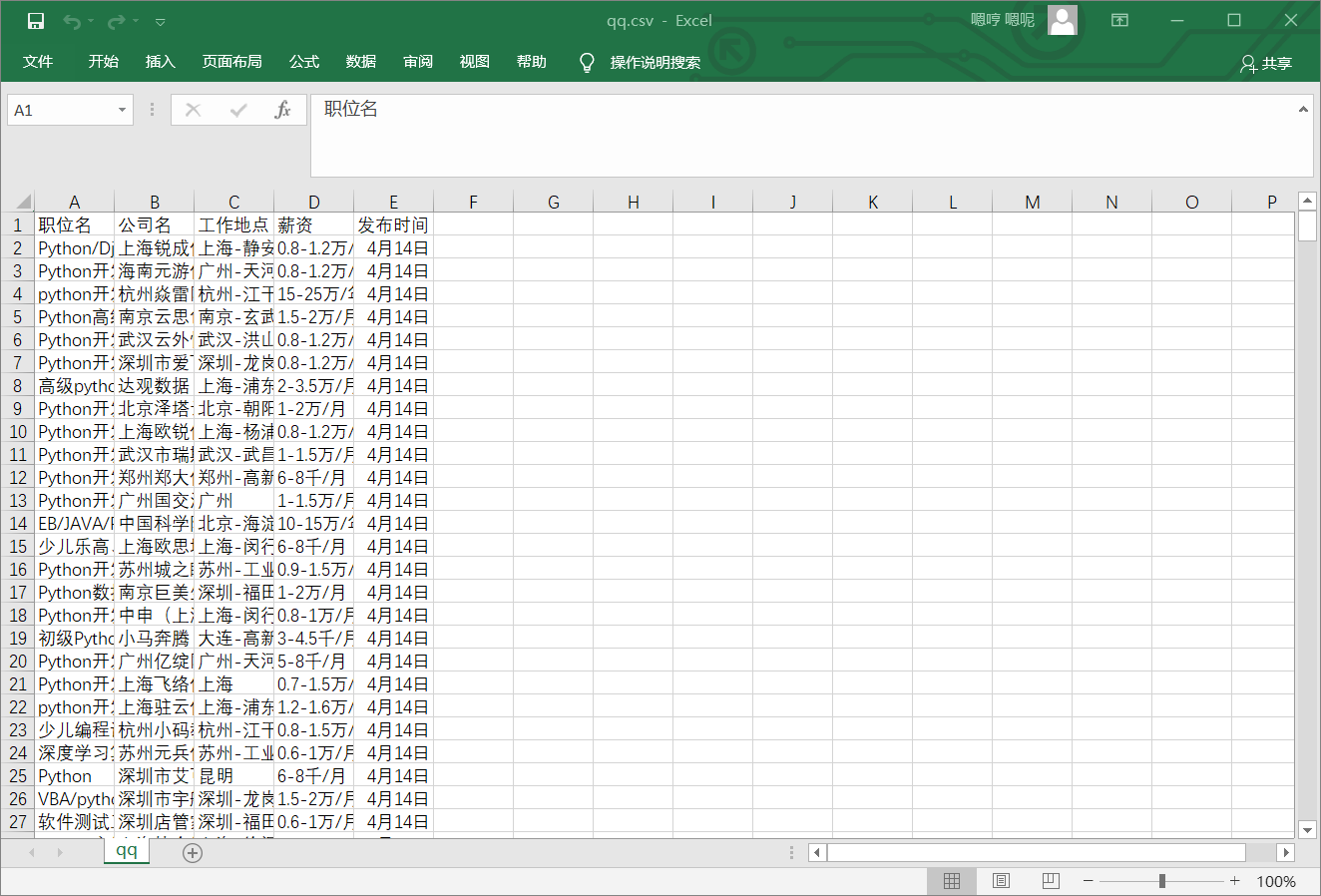Click the Name Box showing A1

[x=60, y=110]
